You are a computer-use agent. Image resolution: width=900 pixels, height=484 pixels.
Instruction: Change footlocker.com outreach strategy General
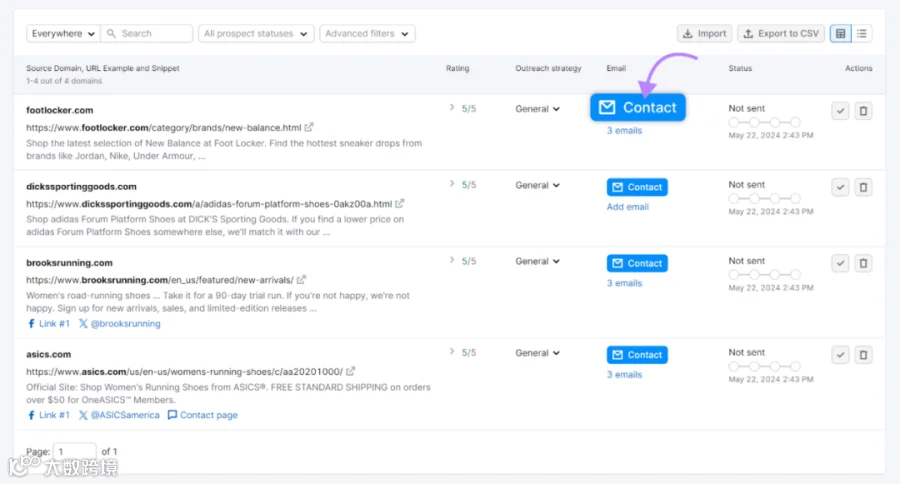(537, 109)
